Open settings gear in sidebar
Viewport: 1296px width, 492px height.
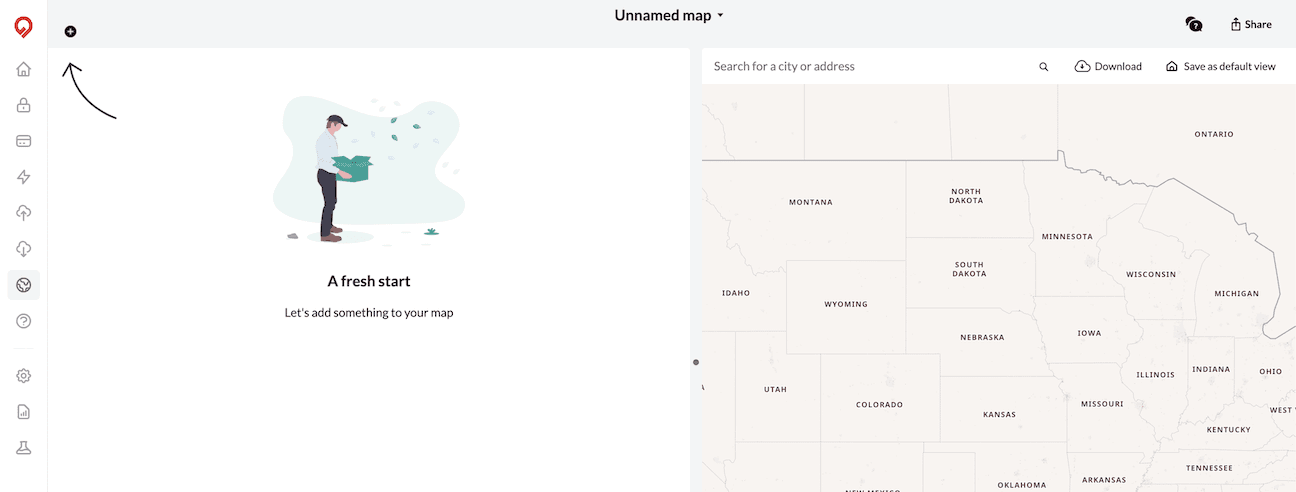24,376
